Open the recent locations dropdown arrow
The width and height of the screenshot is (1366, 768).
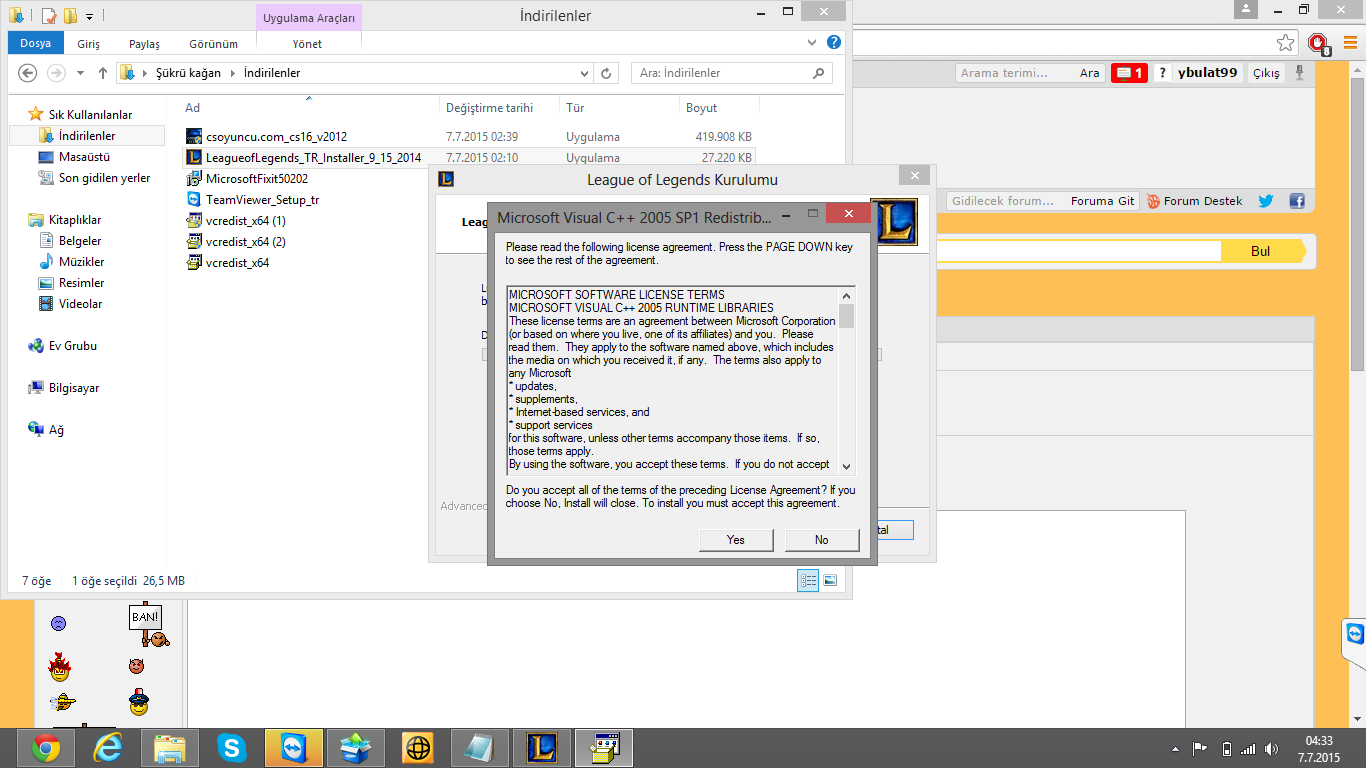click(x=81, y=74)
